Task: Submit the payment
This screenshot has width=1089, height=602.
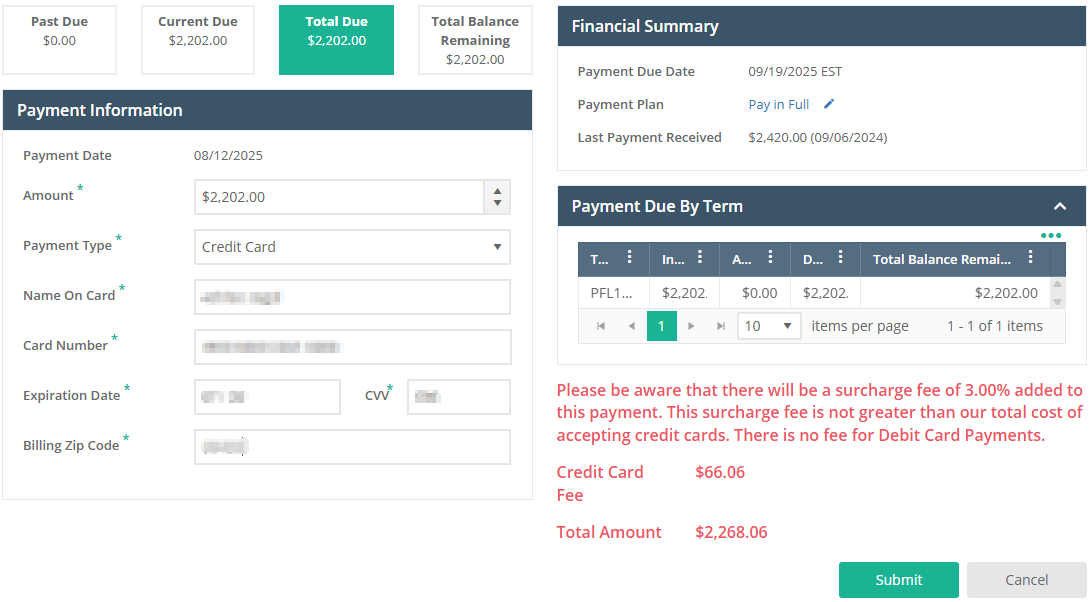Action: pyautogui.click(x=898, y=580)
